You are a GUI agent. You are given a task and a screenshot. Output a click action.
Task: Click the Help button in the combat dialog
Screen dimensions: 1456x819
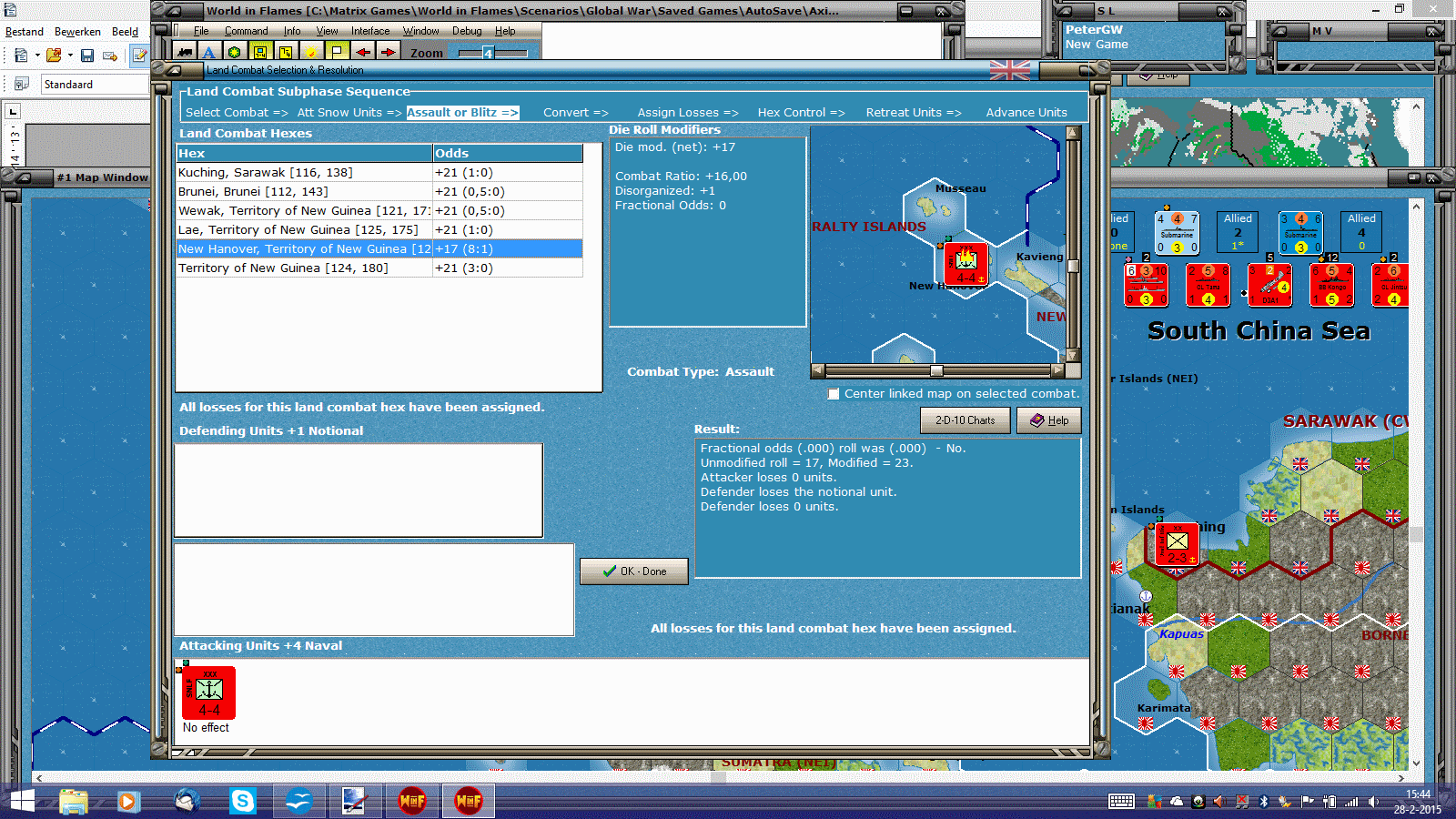pyautogui.click(x=1049, y=420)
